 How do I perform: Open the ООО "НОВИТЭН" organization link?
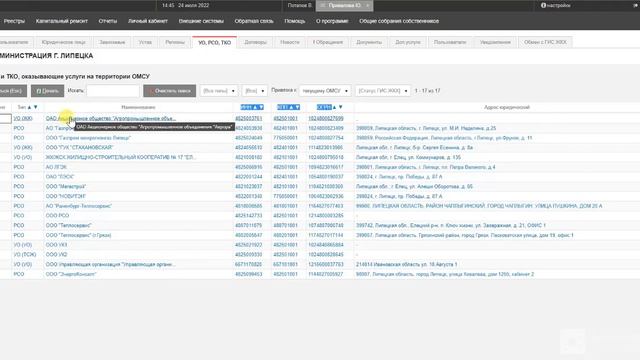tap(66, 196)
